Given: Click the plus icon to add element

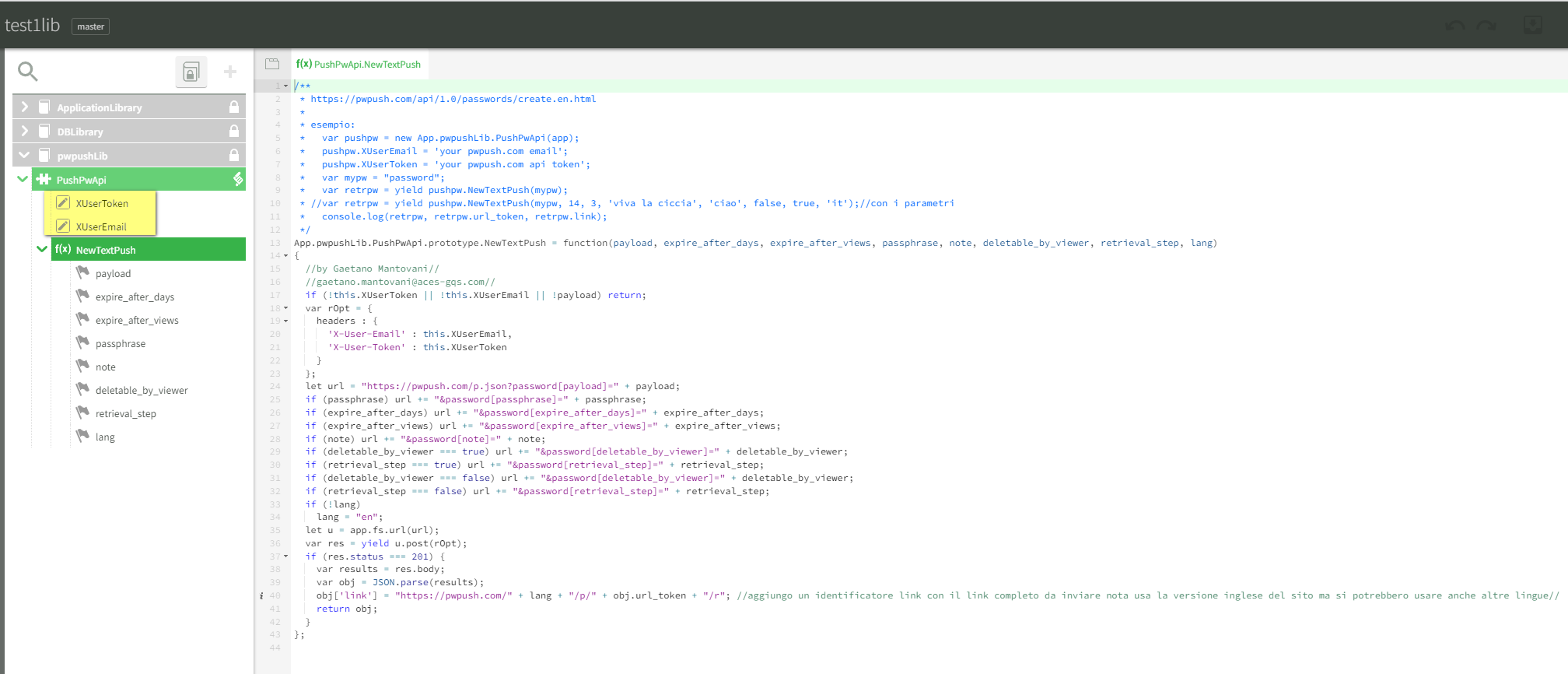Looking at the screenshot, I should 230,72.
